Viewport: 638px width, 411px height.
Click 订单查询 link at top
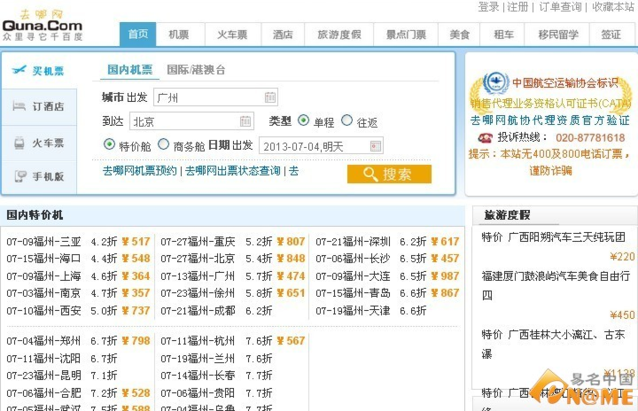(560, 7)
